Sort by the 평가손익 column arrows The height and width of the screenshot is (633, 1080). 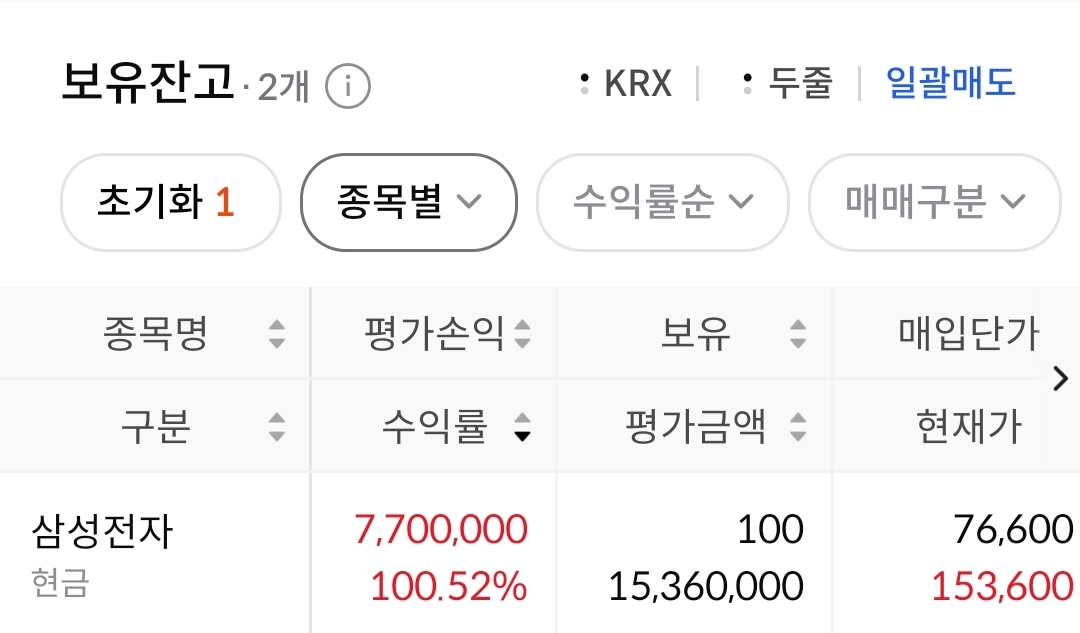pyautogui.click(x=522, y=334)
